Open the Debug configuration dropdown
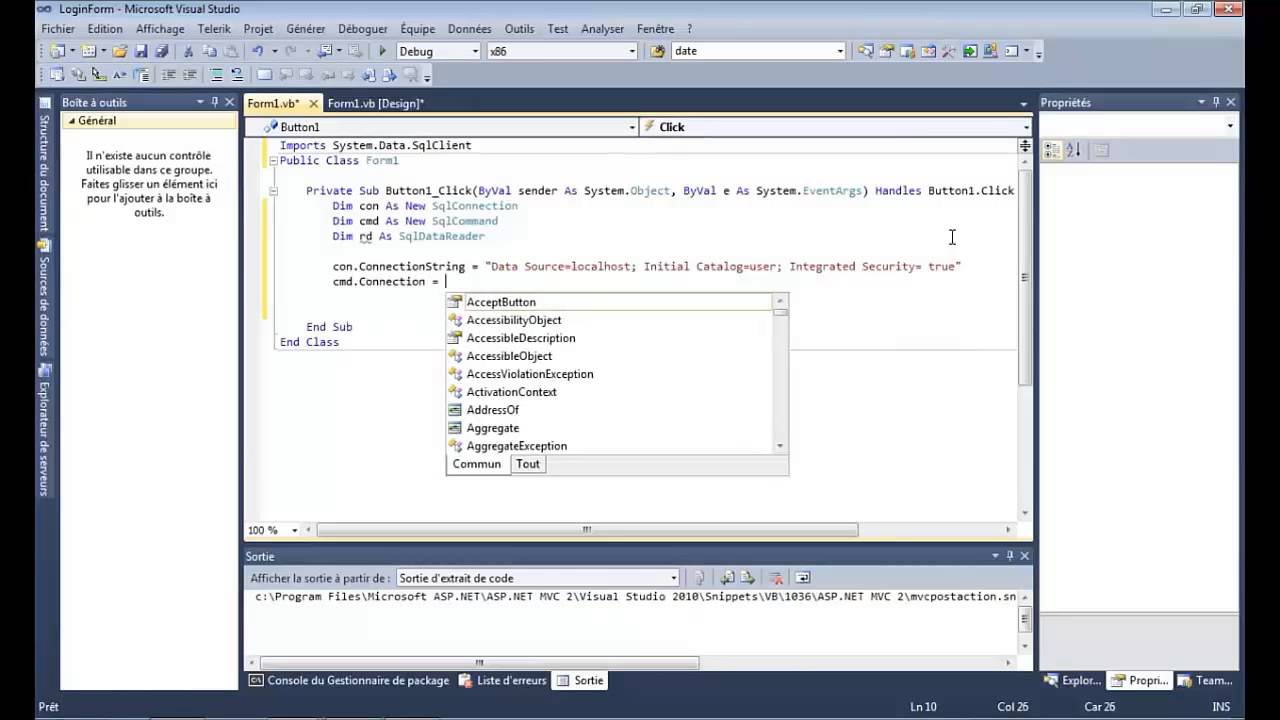The height and width of the screenshot is (720, 1280). (x=473, y=51)
